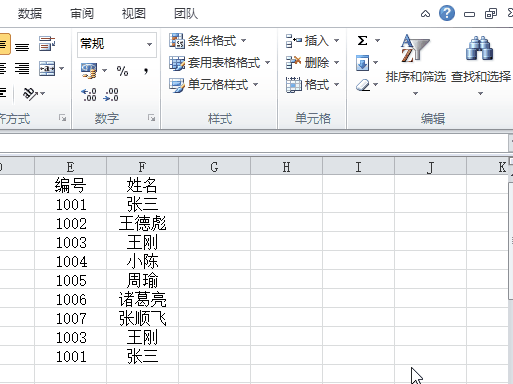Image resolution: width=513 pixels, height=384 pixels.
Task: Click the text orientation icon
Action: [x=30, y=94]
